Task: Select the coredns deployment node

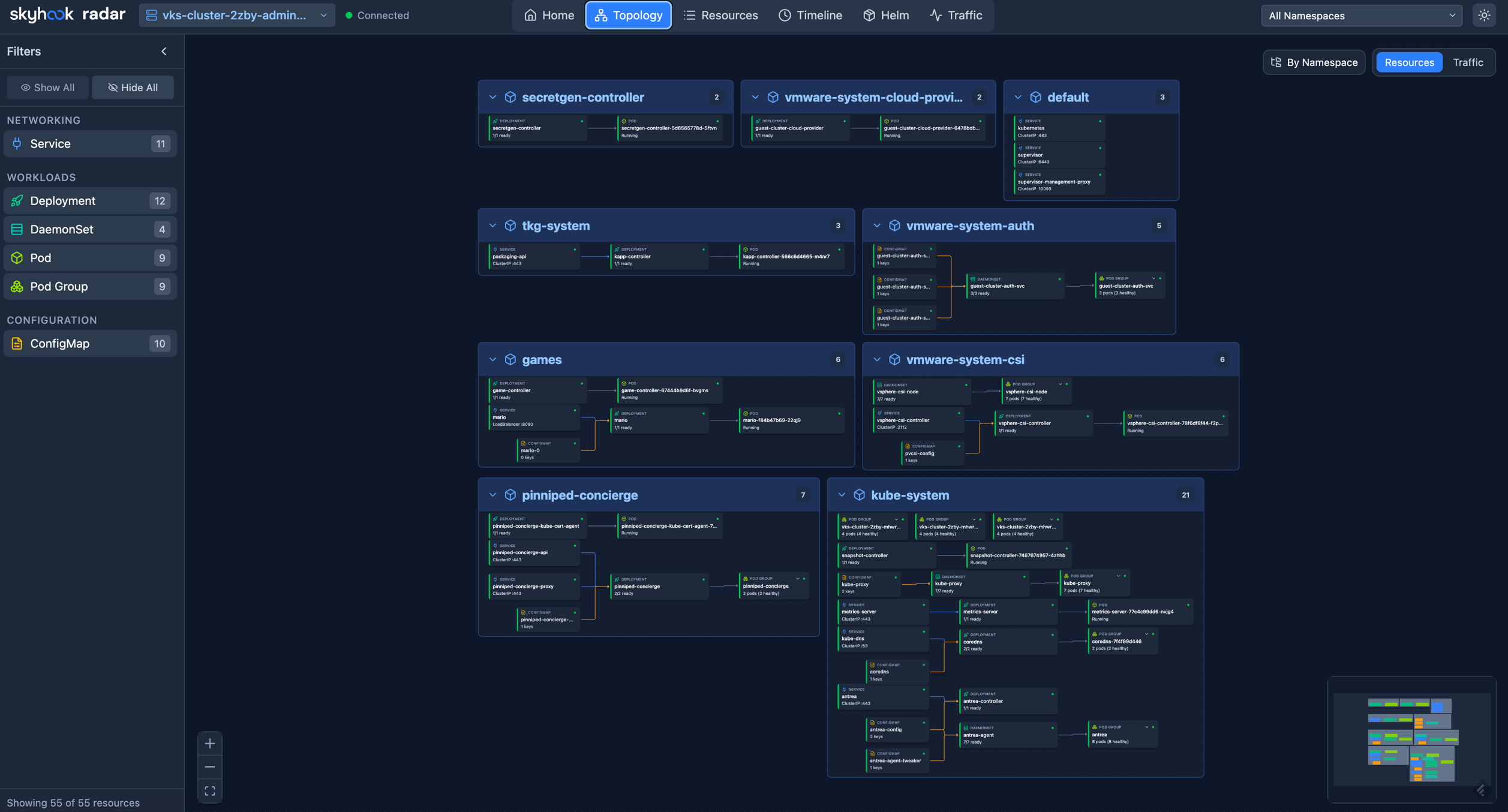Action: pos(1008,642)
